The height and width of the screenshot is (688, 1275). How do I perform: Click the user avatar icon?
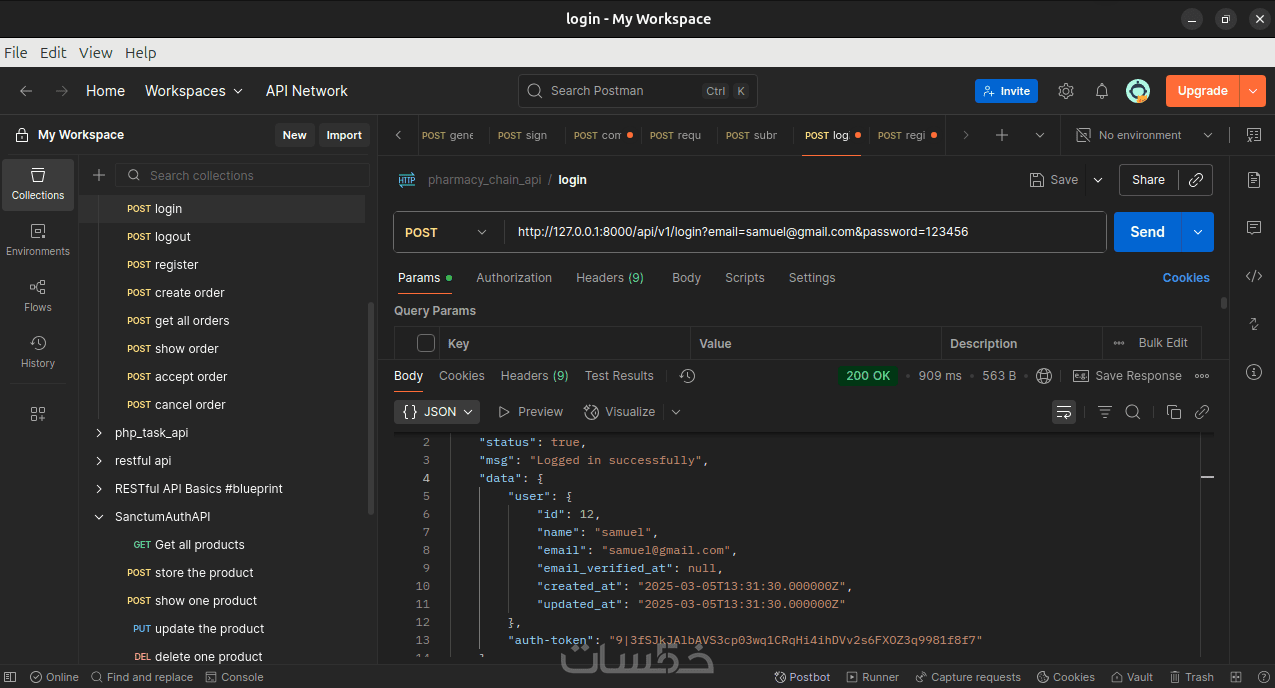pyautogui.click(x=1138, y=91)
